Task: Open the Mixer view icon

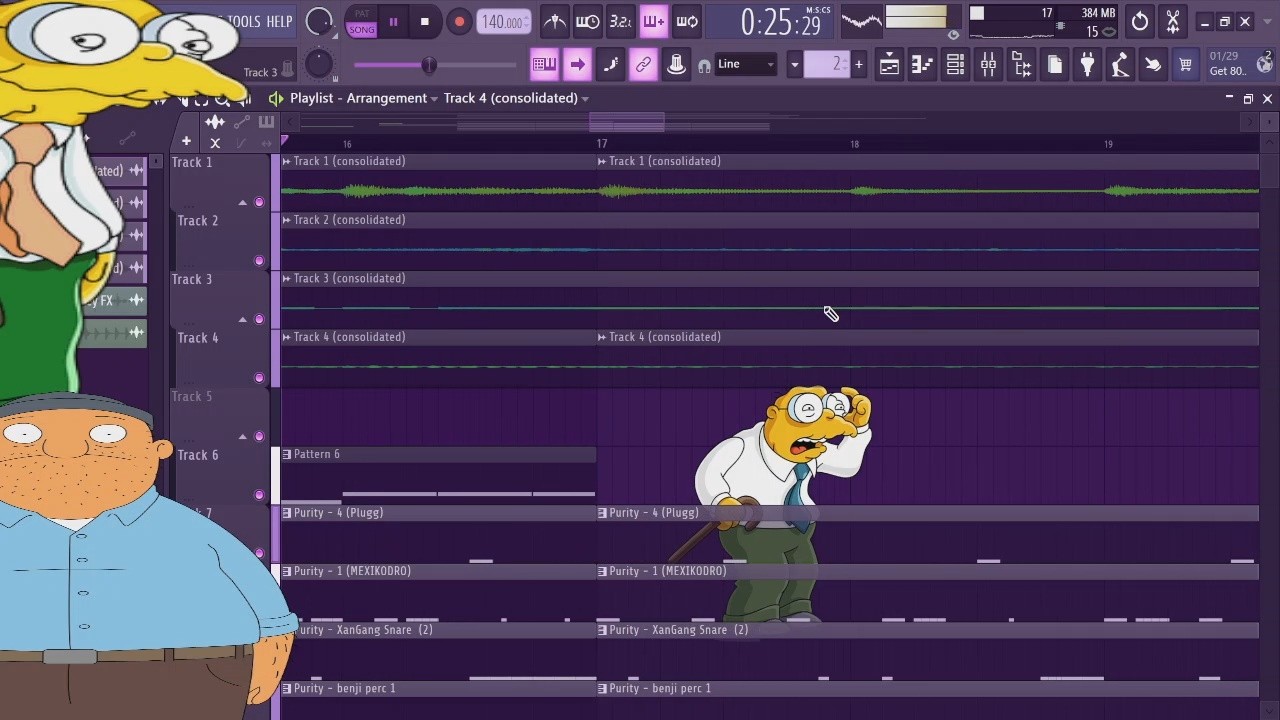Action: click(x=988, y=65)
